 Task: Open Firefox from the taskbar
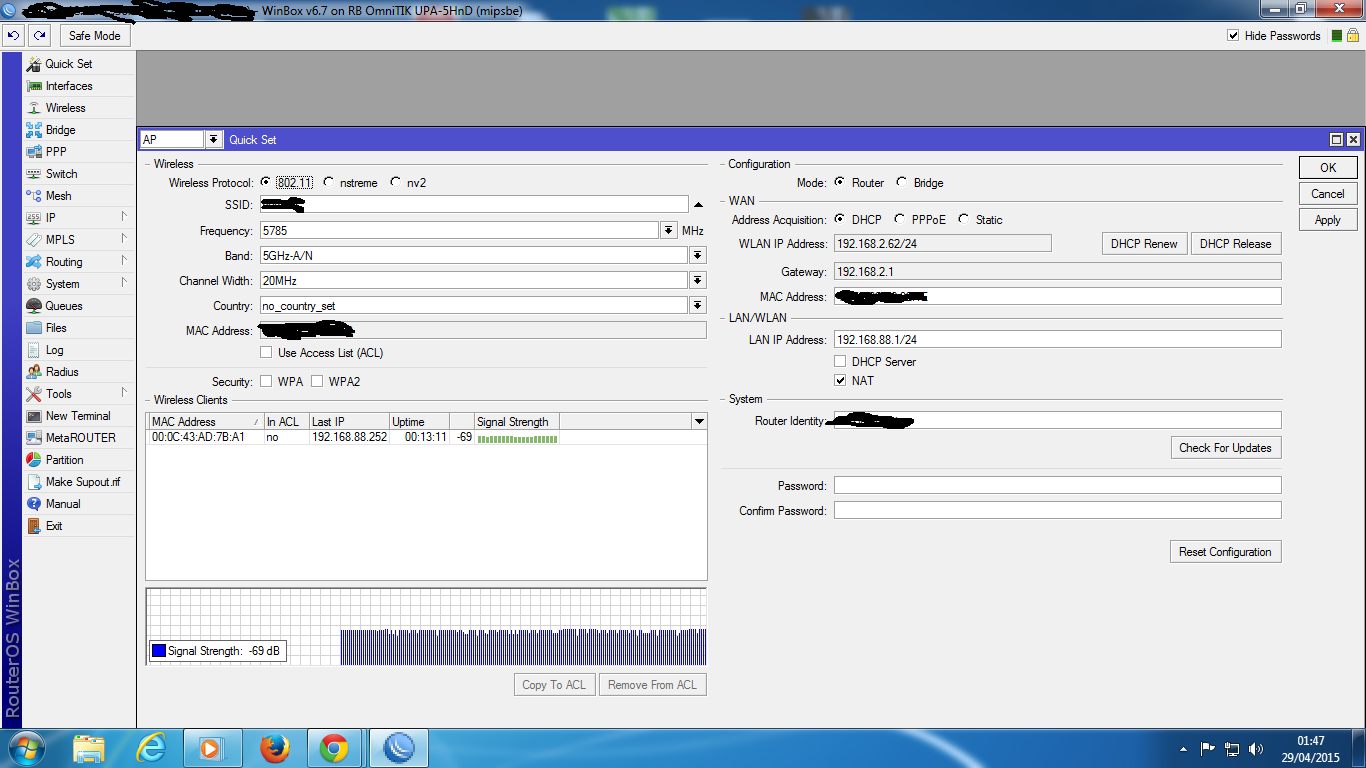[274, 748]
